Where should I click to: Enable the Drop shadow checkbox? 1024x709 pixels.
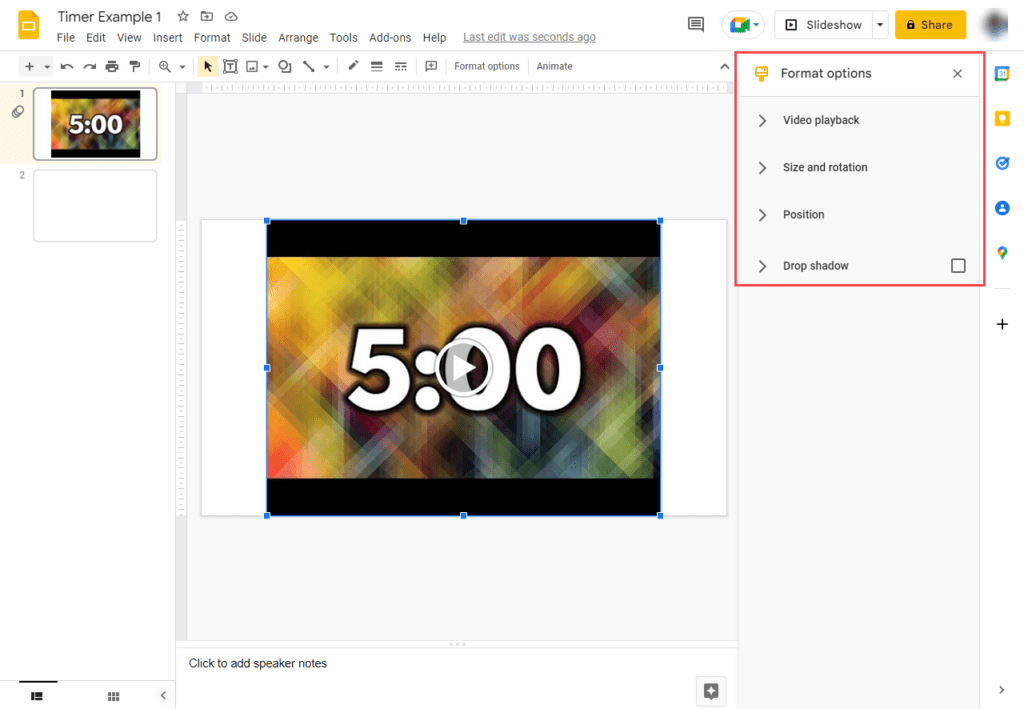tap(958, 265)
